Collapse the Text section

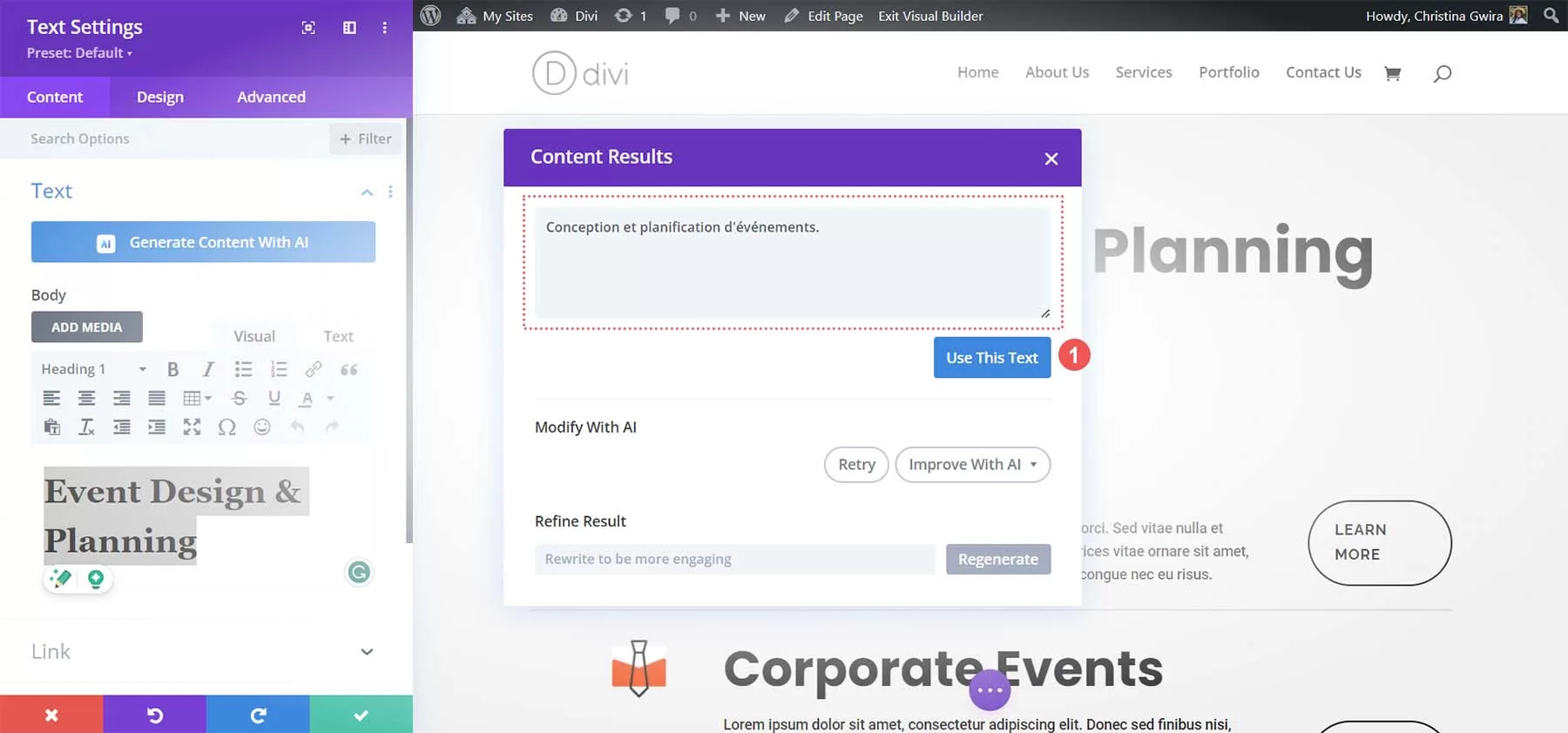367,192
